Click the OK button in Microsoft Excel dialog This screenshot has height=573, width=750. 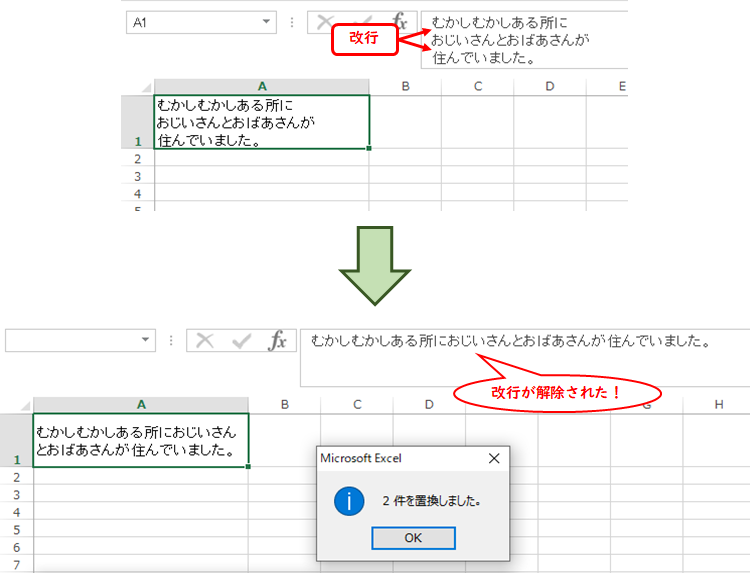(413, 537)
